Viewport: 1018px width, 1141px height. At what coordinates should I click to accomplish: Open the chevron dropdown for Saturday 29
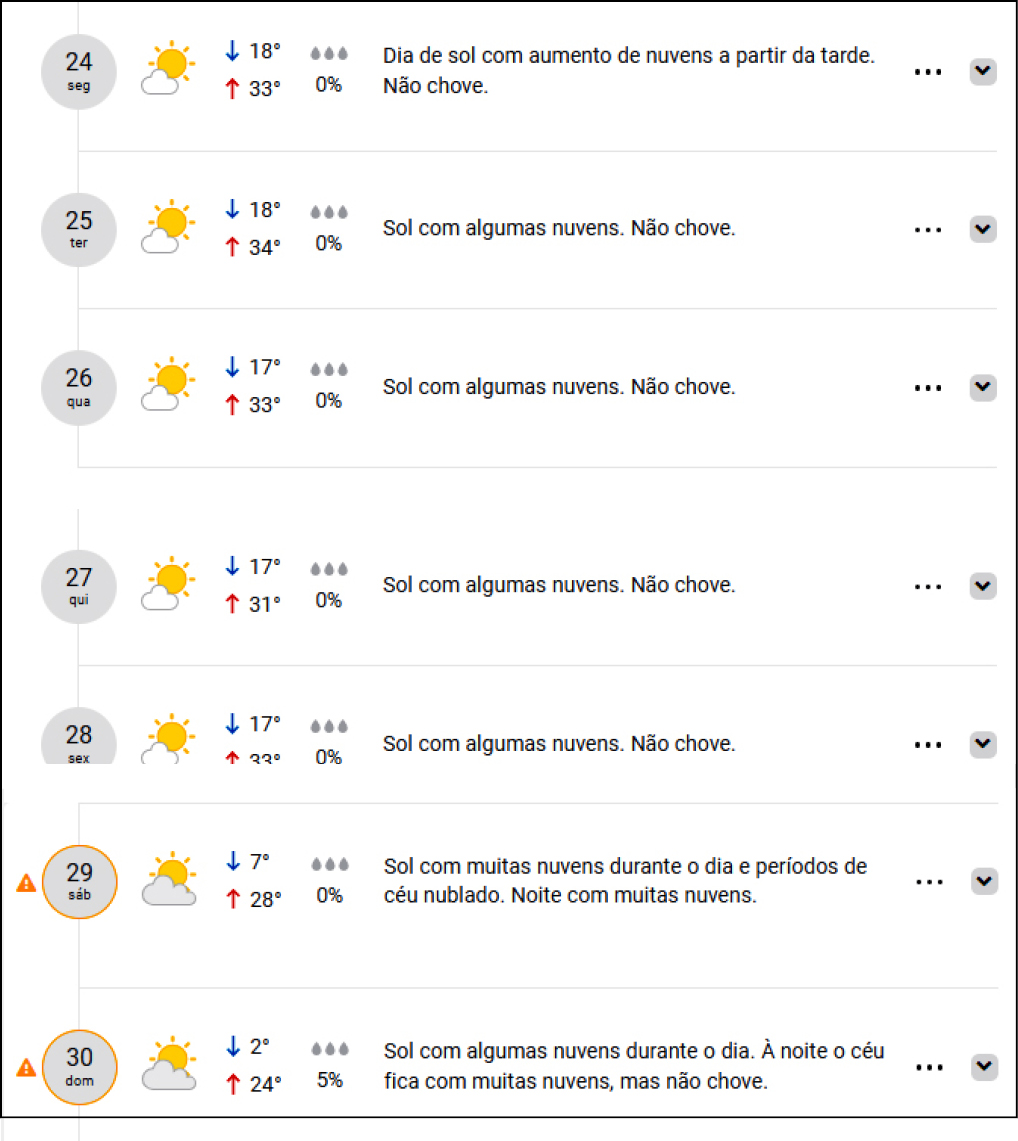984,881
